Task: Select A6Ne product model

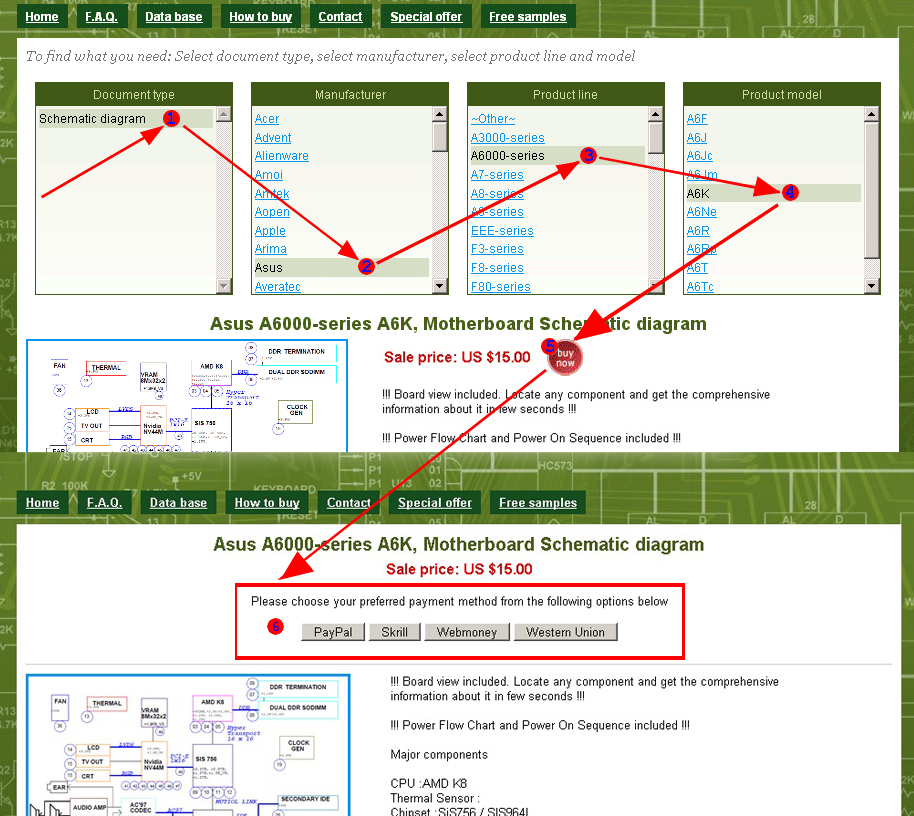Action: pos(702,212)
